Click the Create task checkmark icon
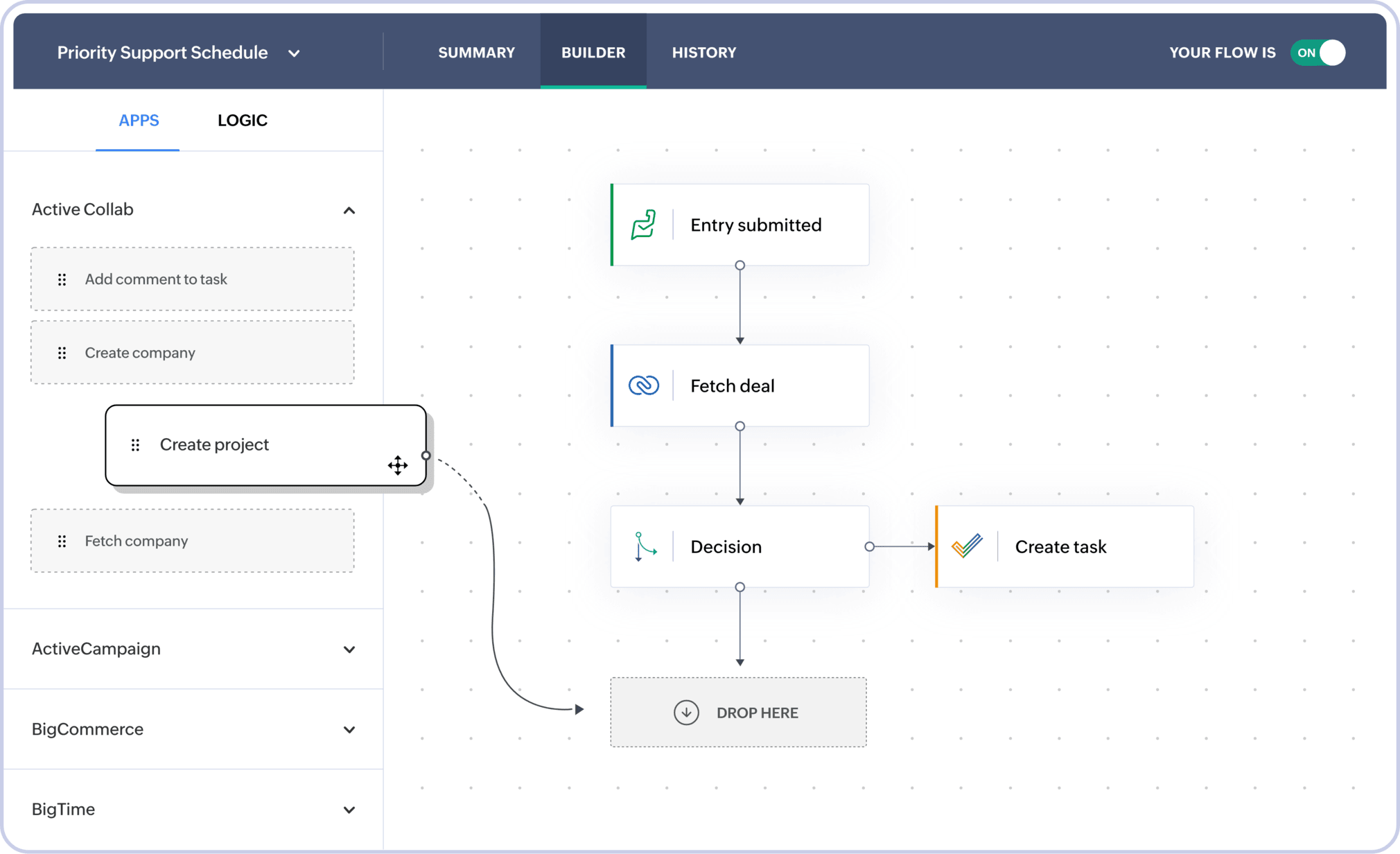 click(968, 546)
